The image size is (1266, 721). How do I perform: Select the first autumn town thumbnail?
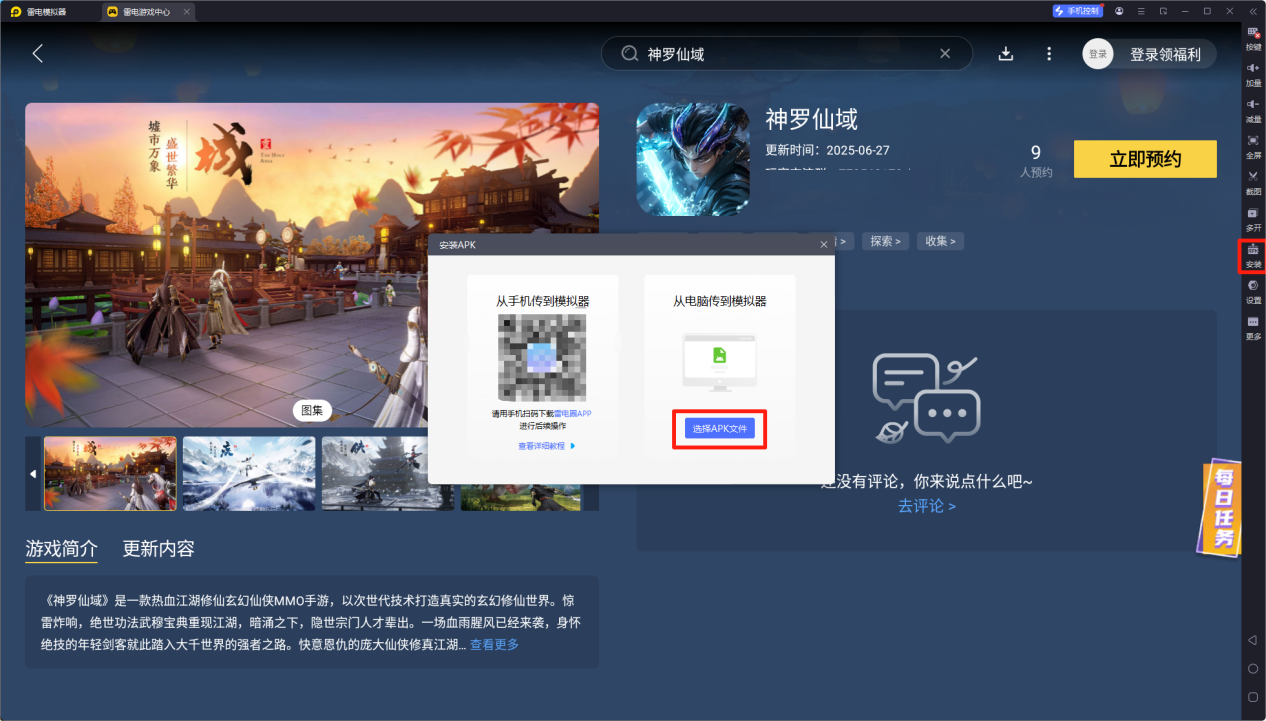click(110, 473)
